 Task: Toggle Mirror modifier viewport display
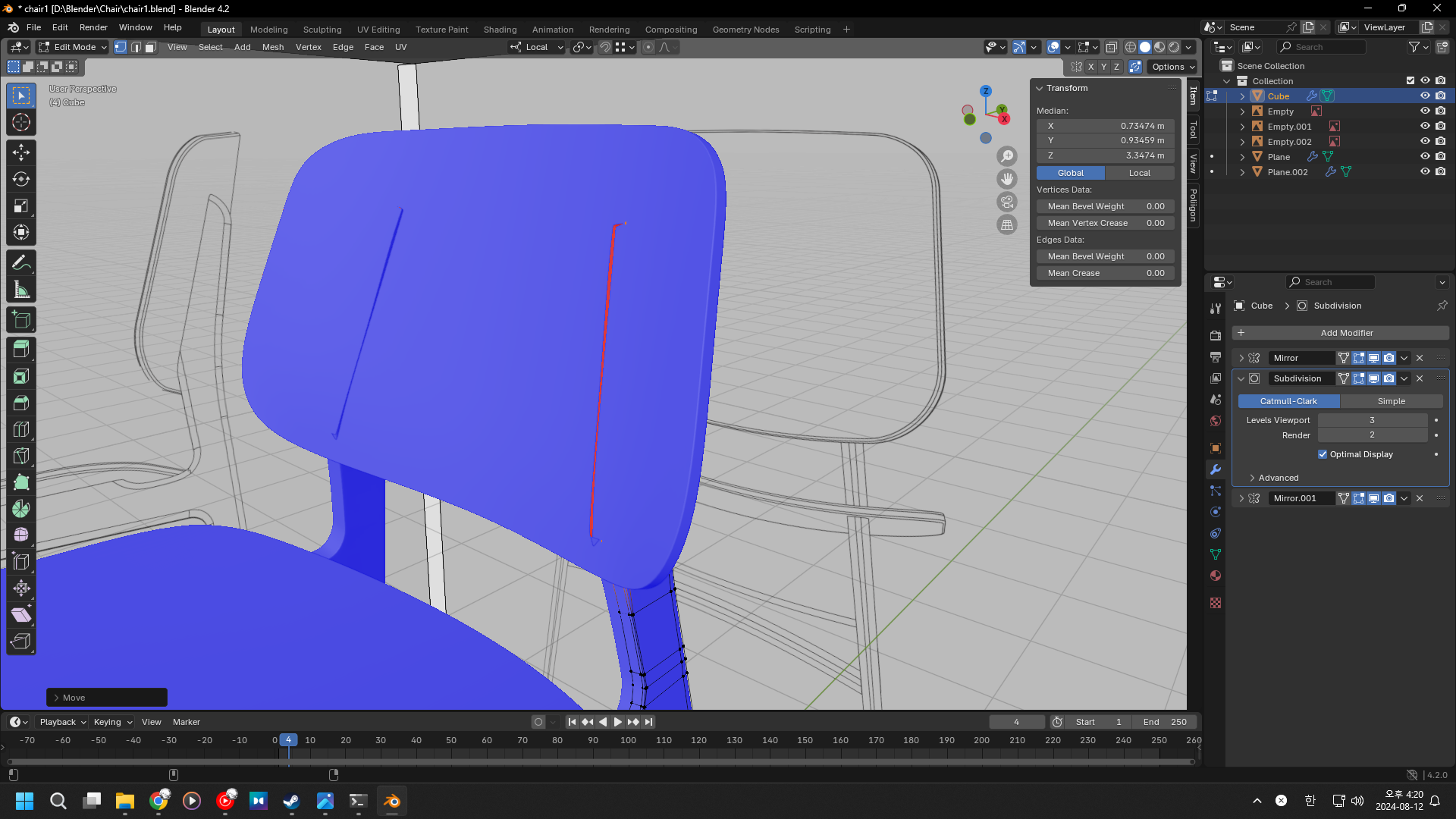pyautogui.click(x=1373, y=358)
